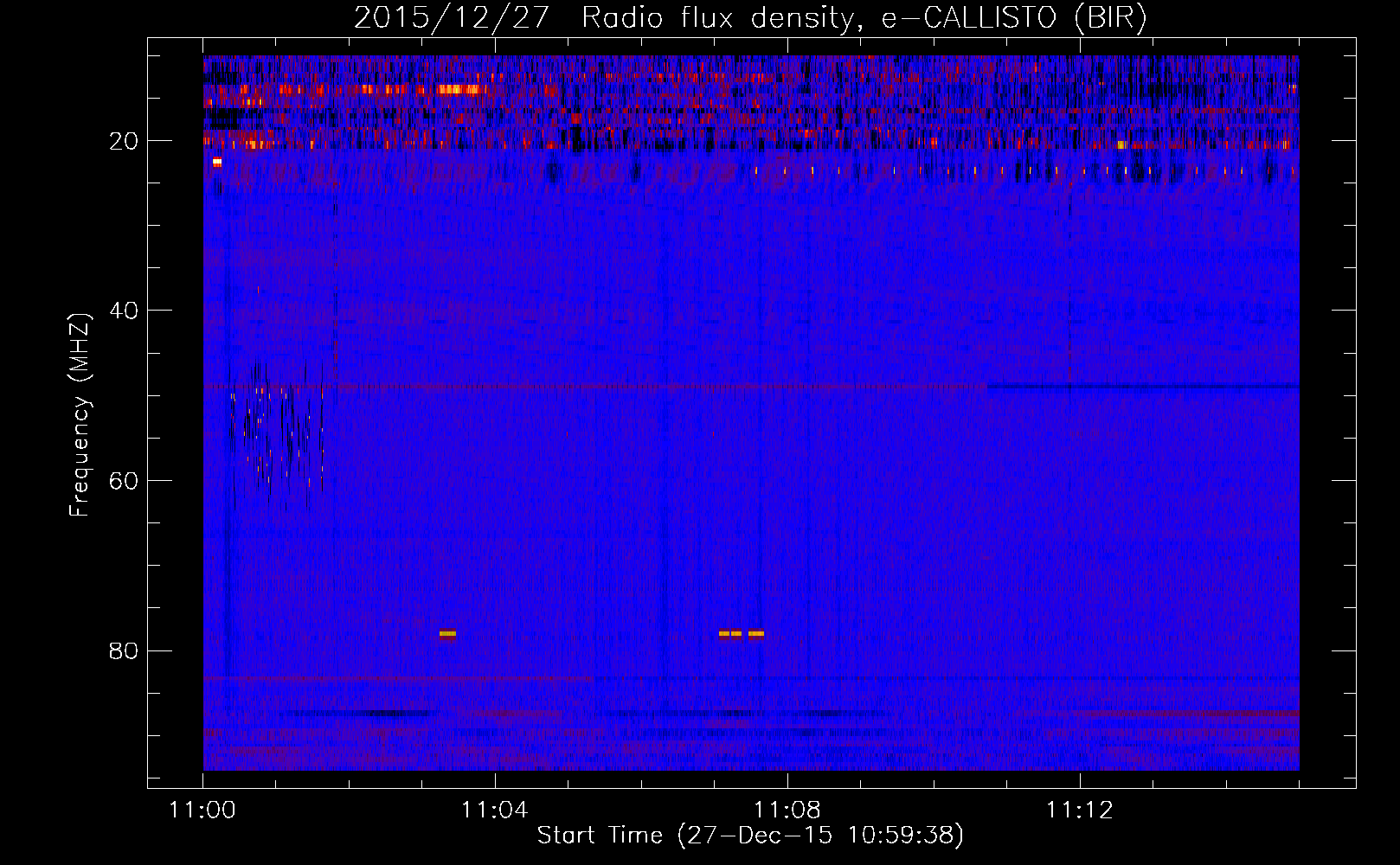Select the 11:08 time tick label
The image size is (1400, 865).
pyautogui.click(x=787, y=810)
